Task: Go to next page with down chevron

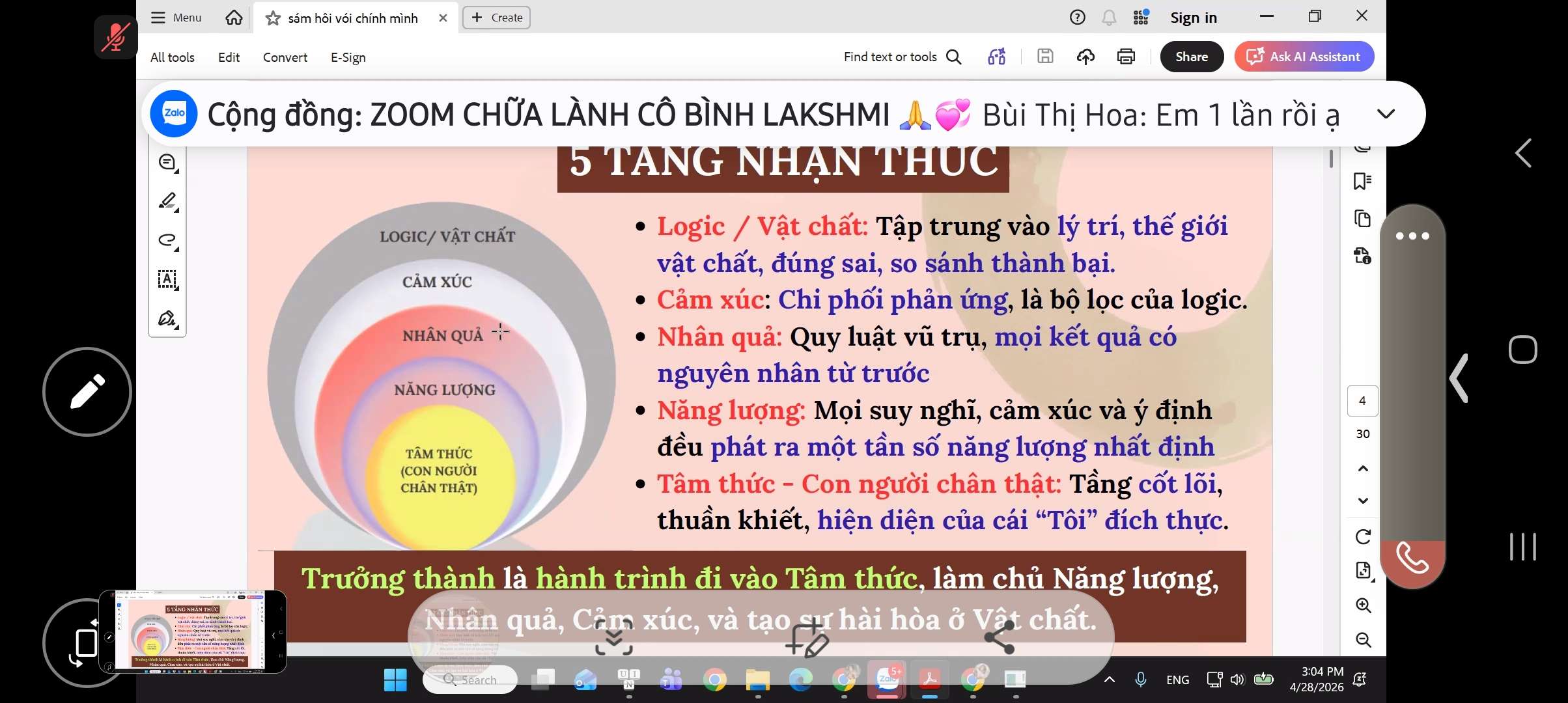Action: tap(1363, 501)
